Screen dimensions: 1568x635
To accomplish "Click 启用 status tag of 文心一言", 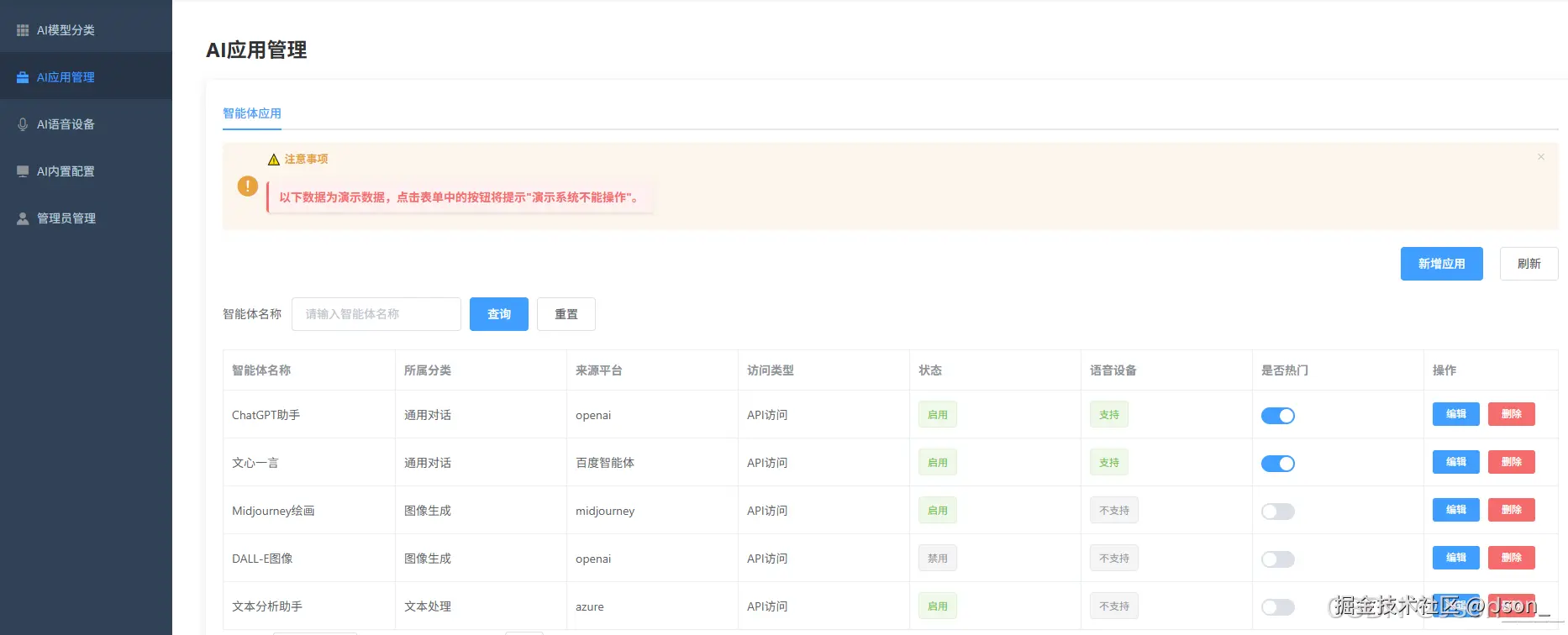I will pos(937,463).
